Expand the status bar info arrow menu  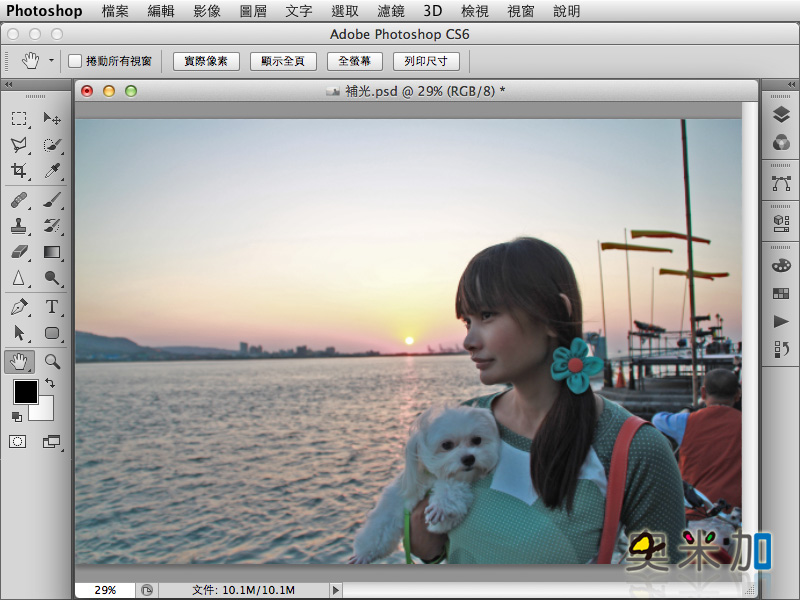(336, 590)
